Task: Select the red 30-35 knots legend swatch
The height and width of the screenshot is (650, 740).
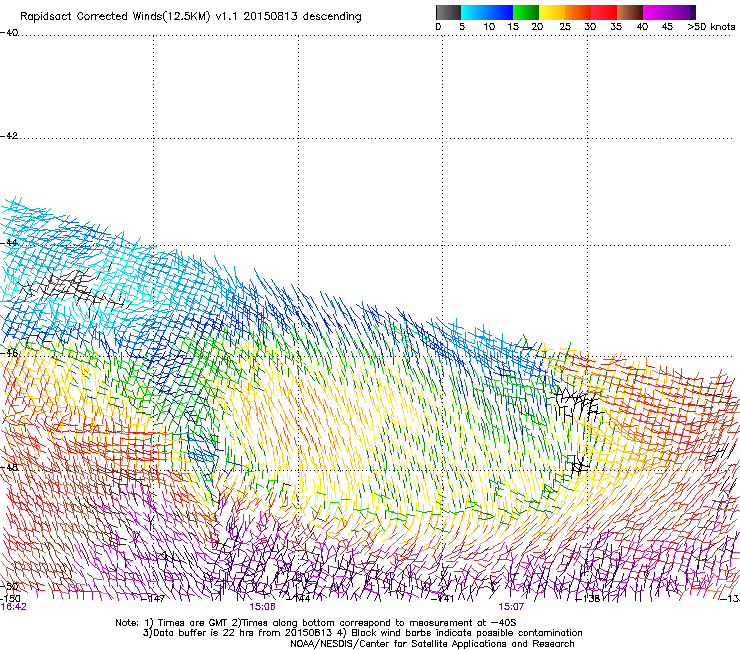Action: click(x=604, y=12)
